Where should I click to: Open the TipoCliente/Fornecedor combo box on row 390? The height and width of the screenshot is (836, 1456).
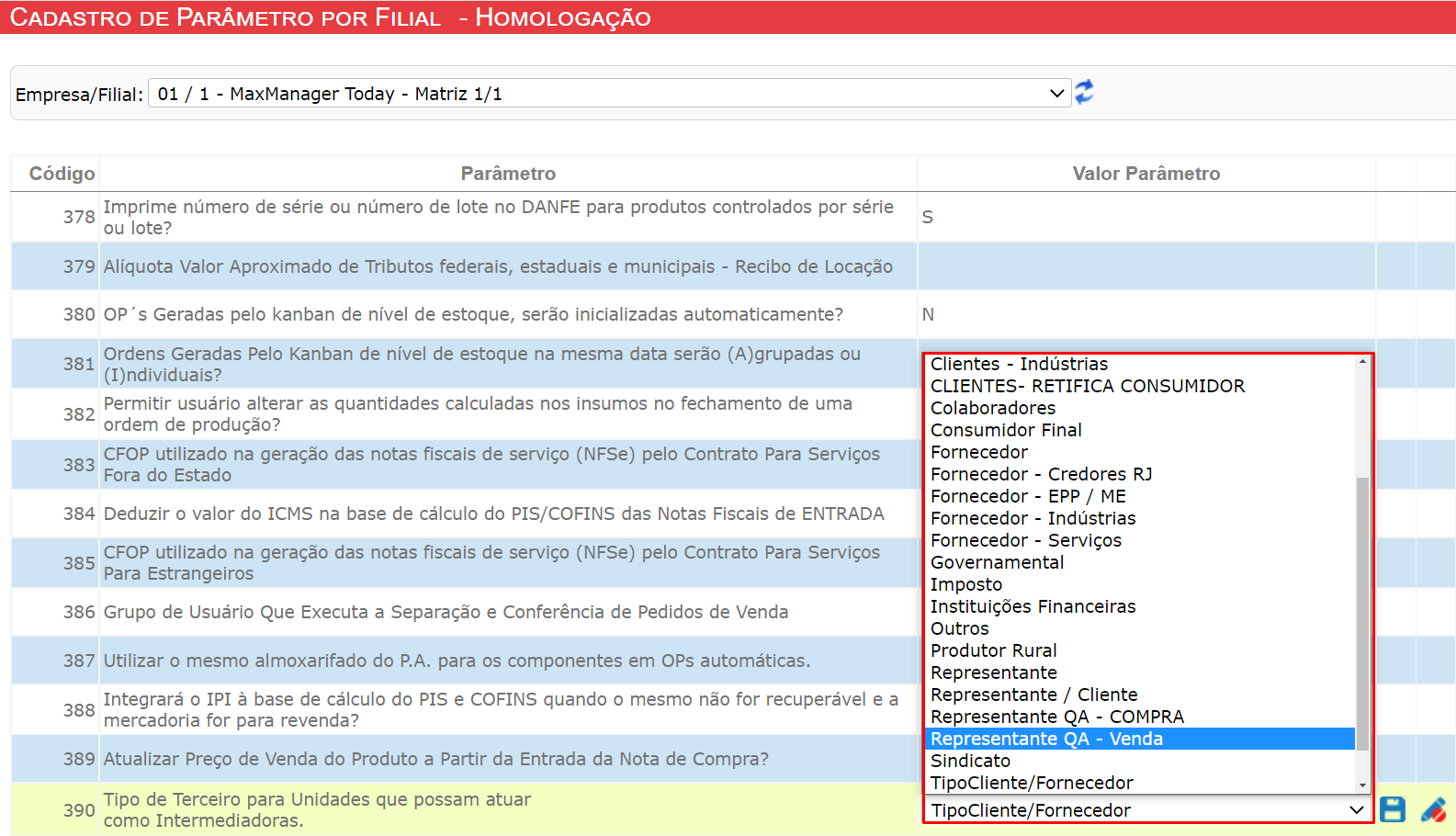(1147, 810)
